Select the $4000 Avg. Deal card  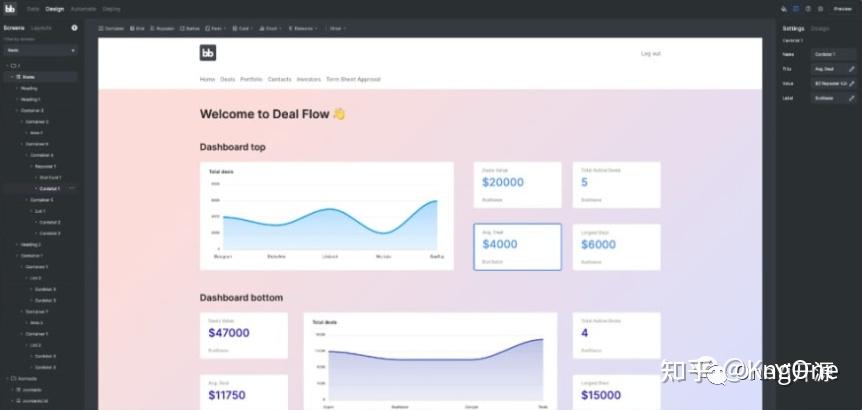click(x=517, y=247)
